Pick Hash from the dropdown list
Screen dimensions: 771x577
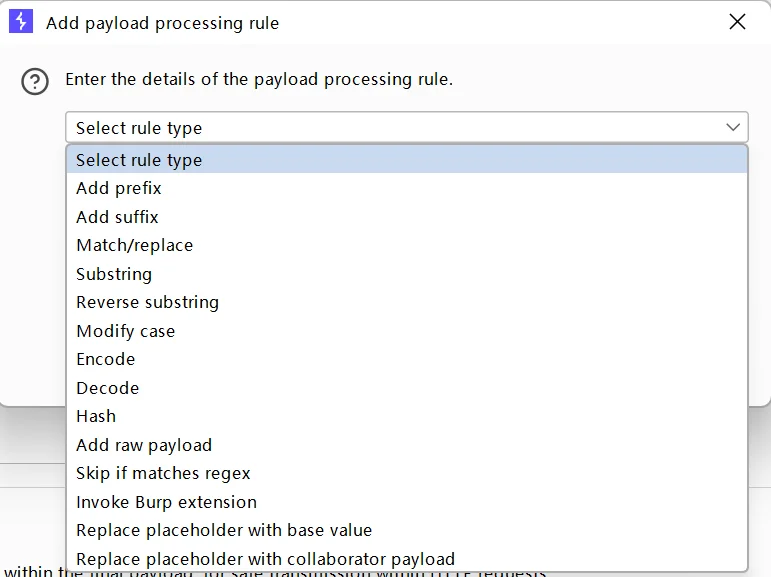[x=96, y=416]
